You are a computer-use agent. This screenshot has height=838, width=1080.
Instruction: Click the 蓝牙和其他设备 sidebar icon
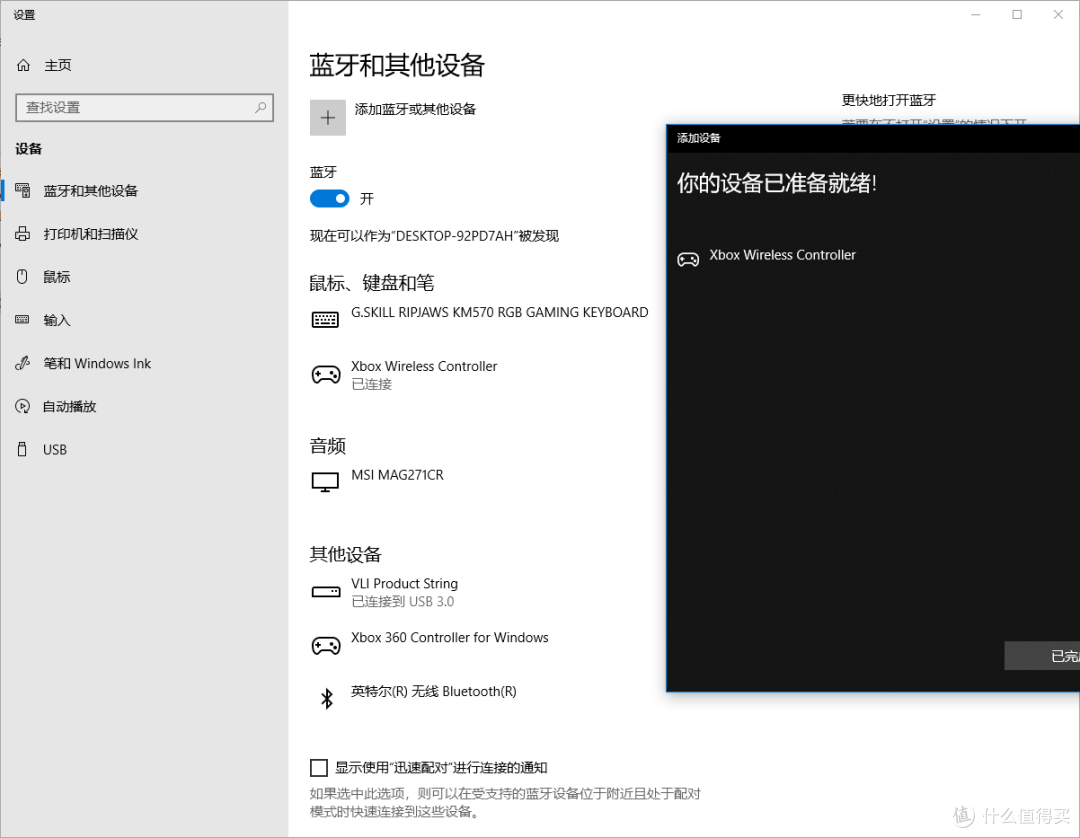(x=23, y=191)
